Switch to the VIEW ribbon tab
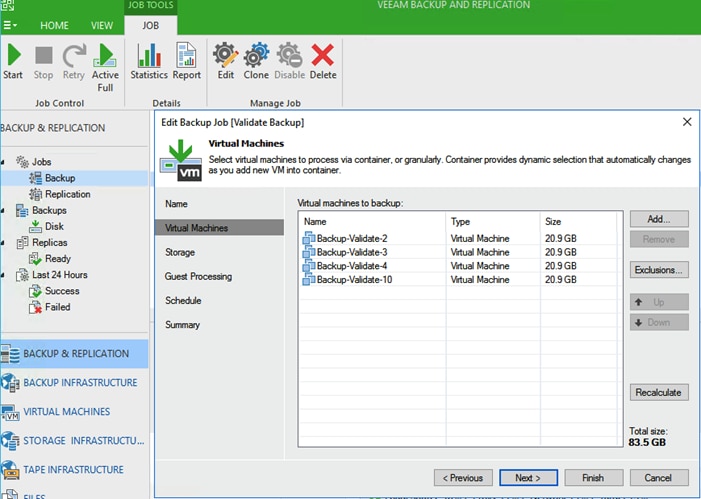Image resolution: width=701 pixels, height=499 pixels. pyautogui.click(x=102, y=25)
